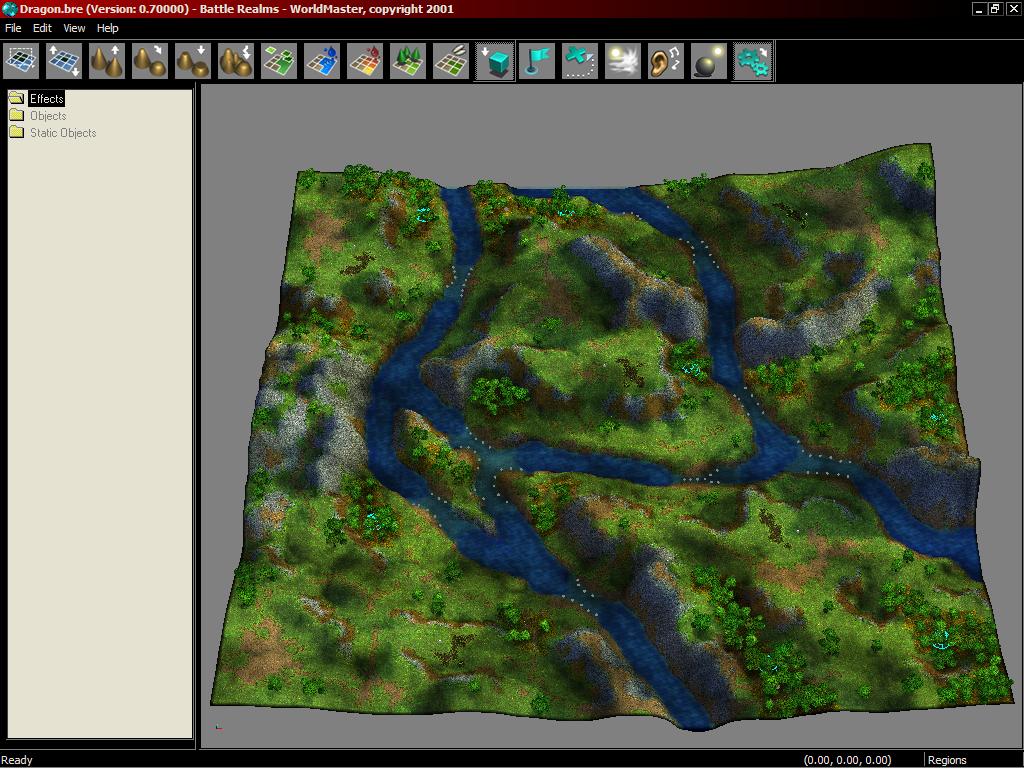Select the teal flag marker tool
The image size is (1024, 768).
click(x=537, y=61)
